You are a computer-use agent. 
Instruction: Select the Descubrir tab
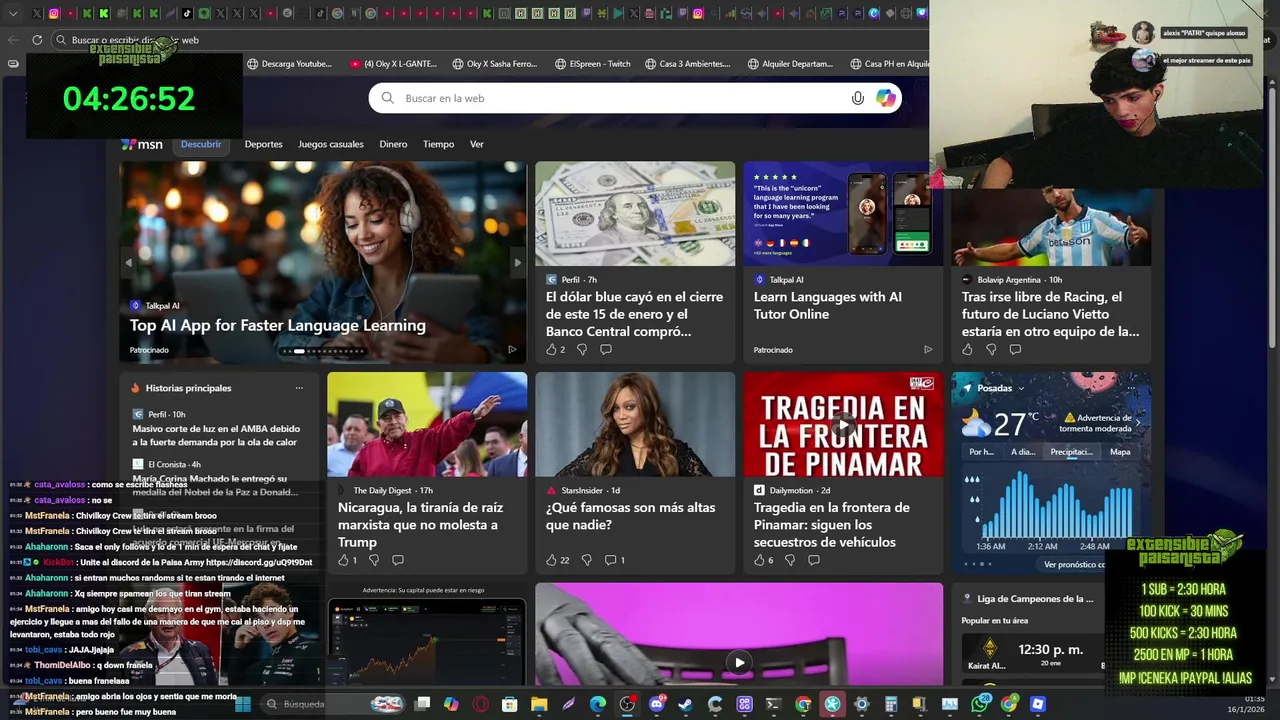click(x=201, y=144)
